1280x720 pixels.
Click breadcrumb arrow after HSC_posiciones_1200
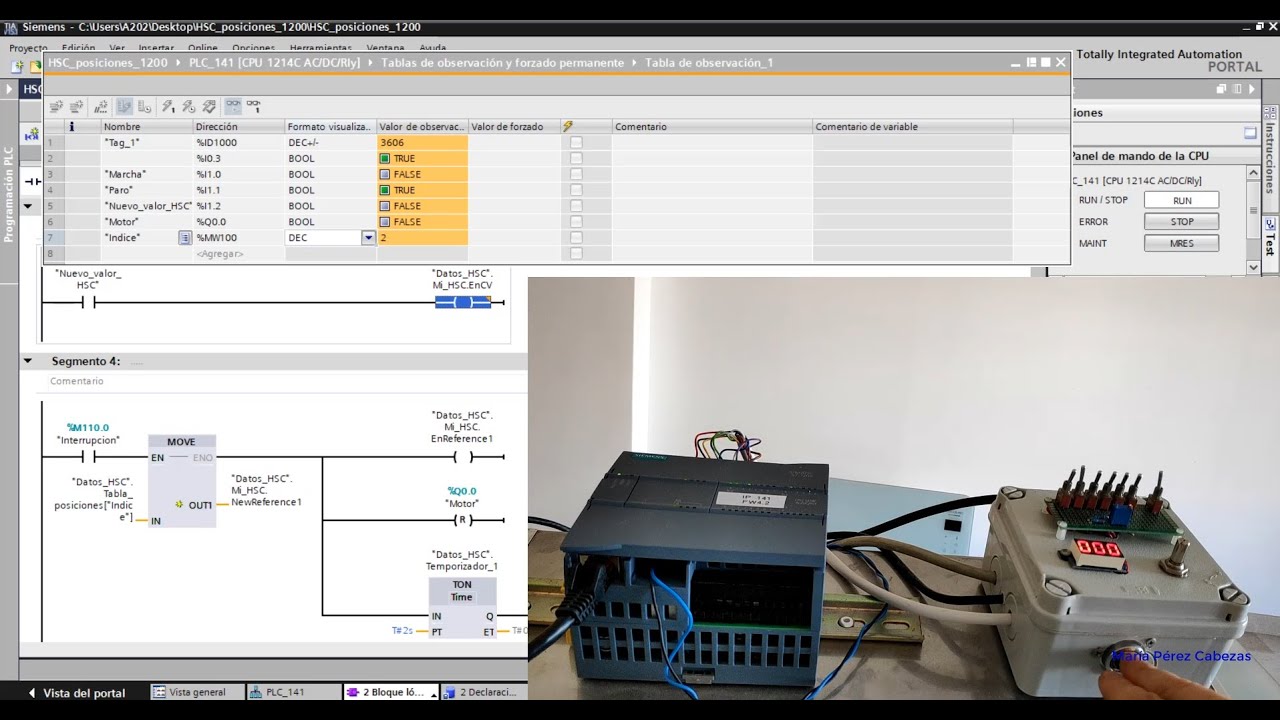(178, 63)
